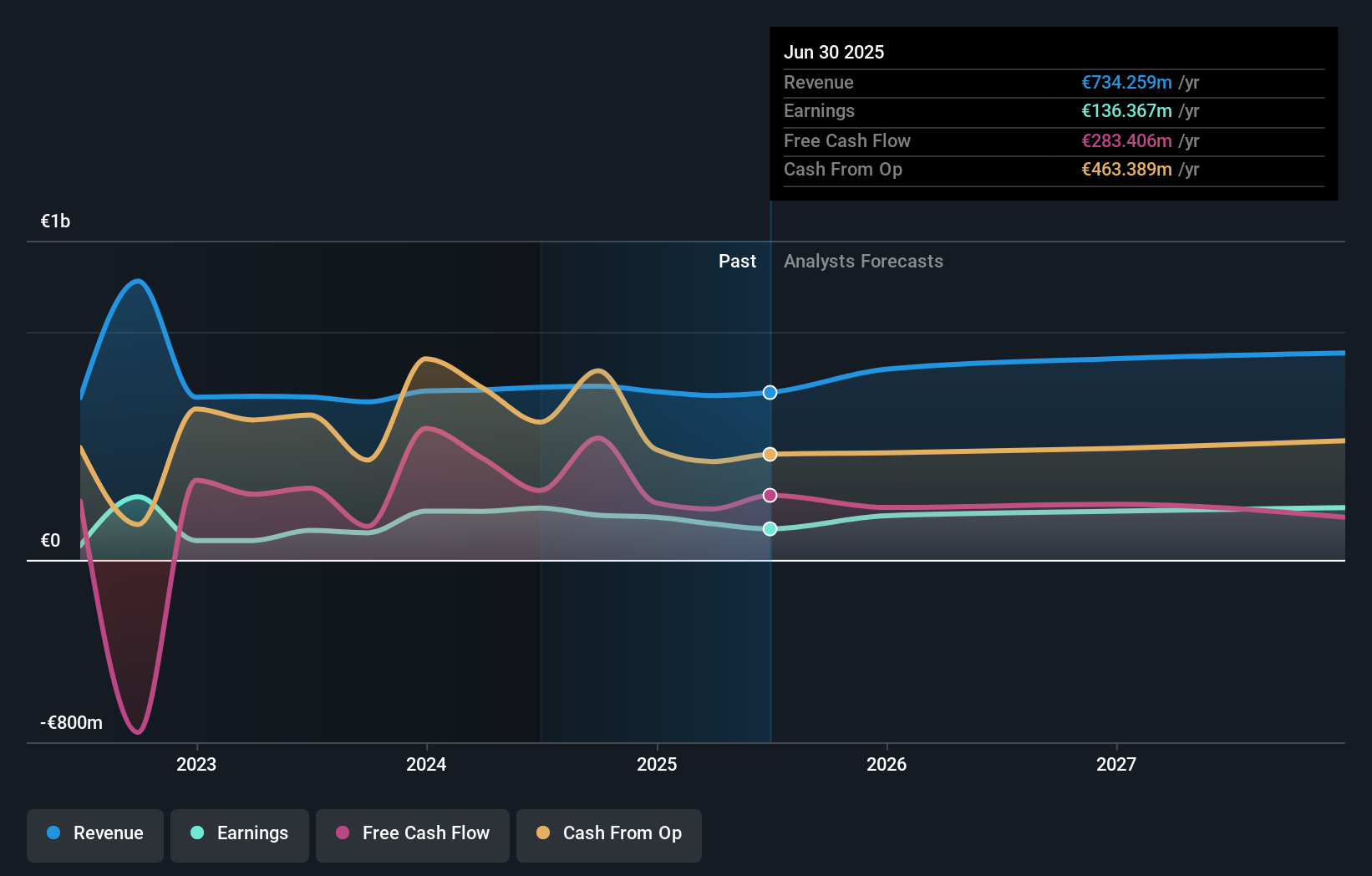The width and height of the screenshot is (1372, 876).
Task: Click the Jun 30 2025 tooltip header
Action: coord(834,52)
